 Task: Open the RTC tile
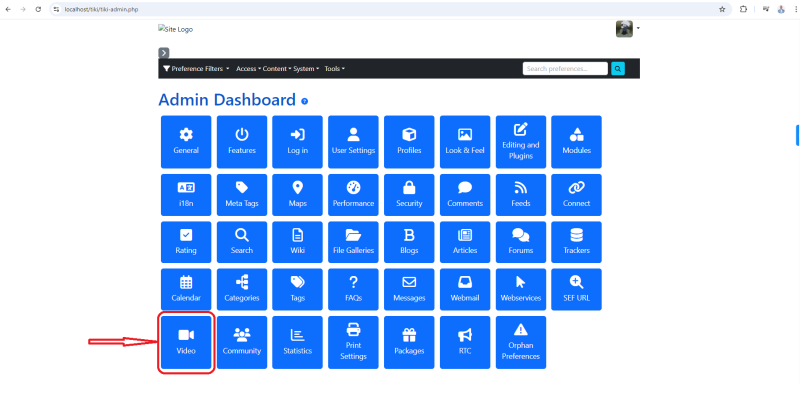tap(465, 342)
